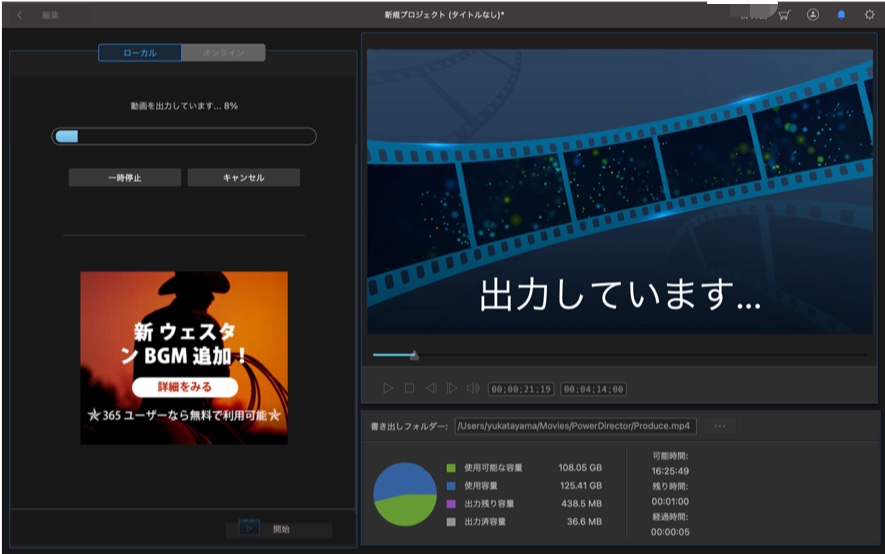Click the 編集 menu item
The image size is (885, 554).
(50, 15)
